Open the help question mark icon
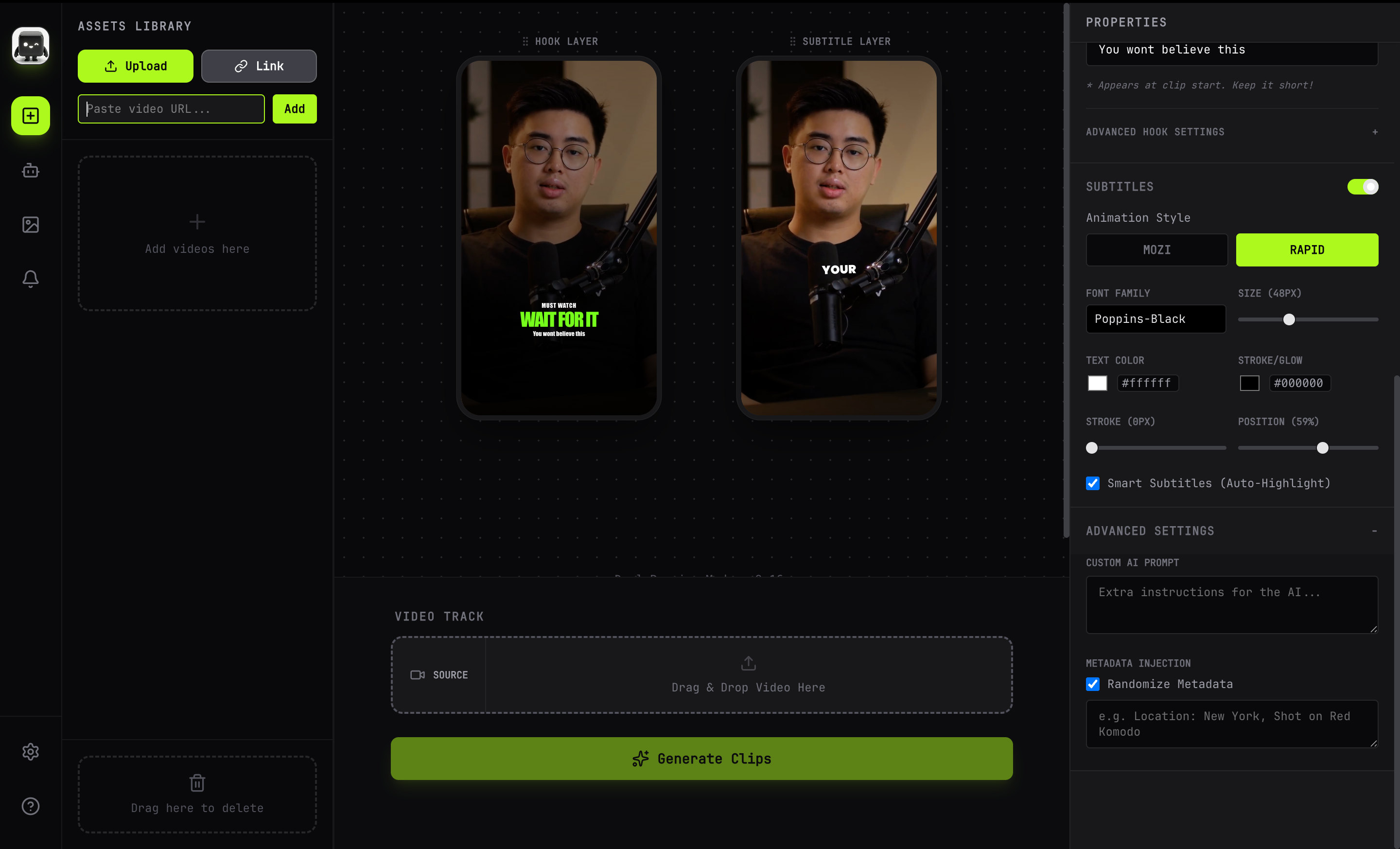Screen dimensions: 1400x849 click(31, 806)
